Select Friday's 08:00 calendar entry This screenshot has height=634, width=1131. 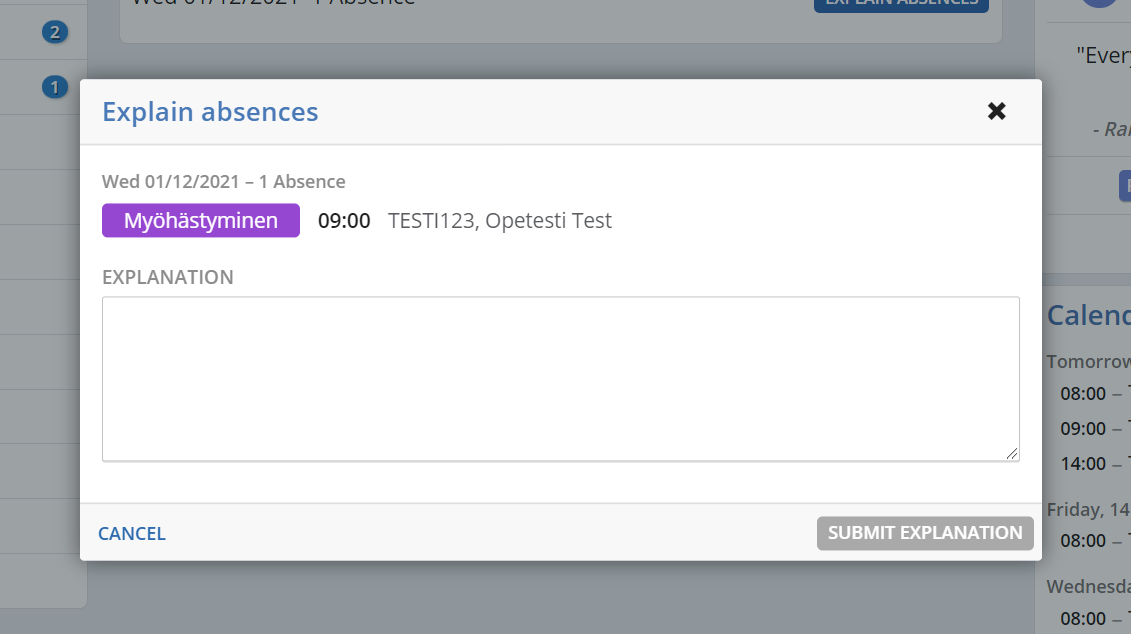(1084, 541)
